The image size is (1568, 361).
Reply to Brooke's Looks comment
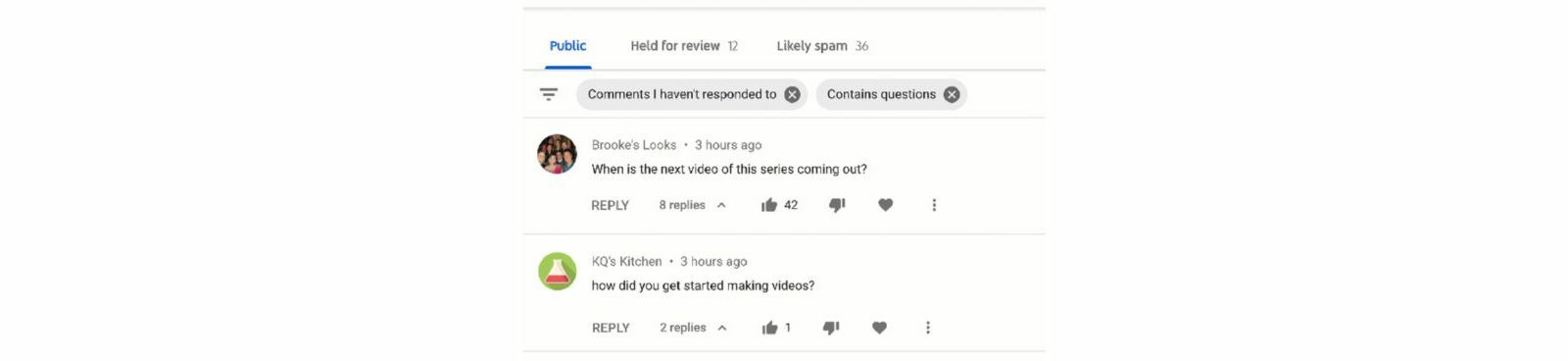pos(610,205)
